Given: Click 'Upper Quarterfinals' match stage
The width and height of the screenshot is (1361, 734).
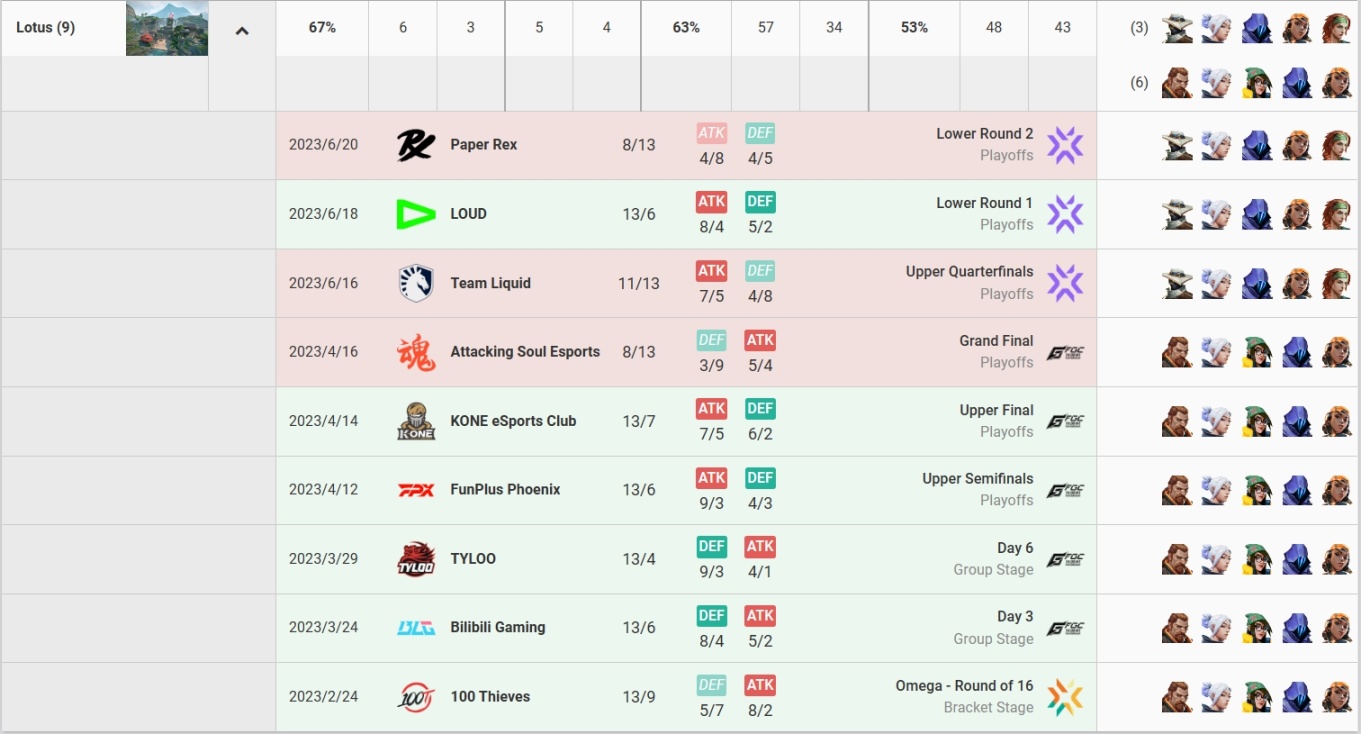Looking at the screenshot, I should pyautogui.click(x=970, y=272).
